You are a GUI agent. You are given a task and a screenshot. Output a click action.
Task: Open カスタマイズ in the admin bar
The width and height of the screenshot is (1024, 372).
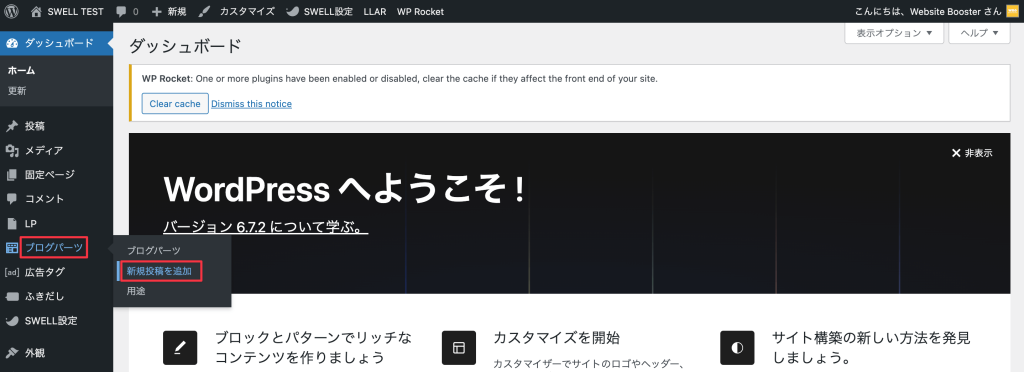coord(247,11)
